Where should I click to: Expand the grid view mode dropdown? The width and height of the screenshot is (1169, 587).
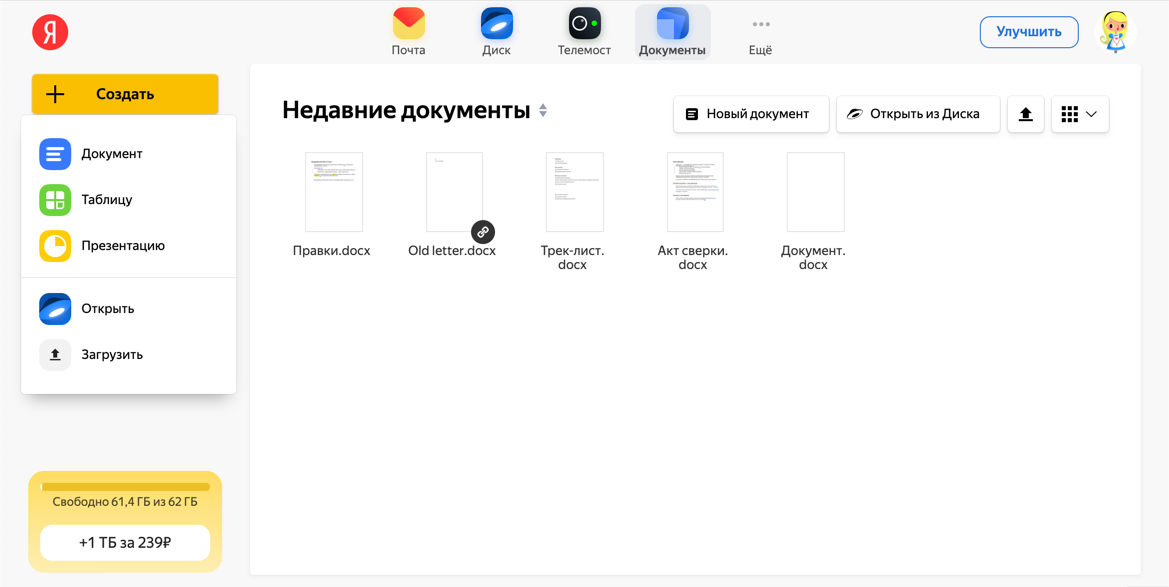[x=1080, y=114]
